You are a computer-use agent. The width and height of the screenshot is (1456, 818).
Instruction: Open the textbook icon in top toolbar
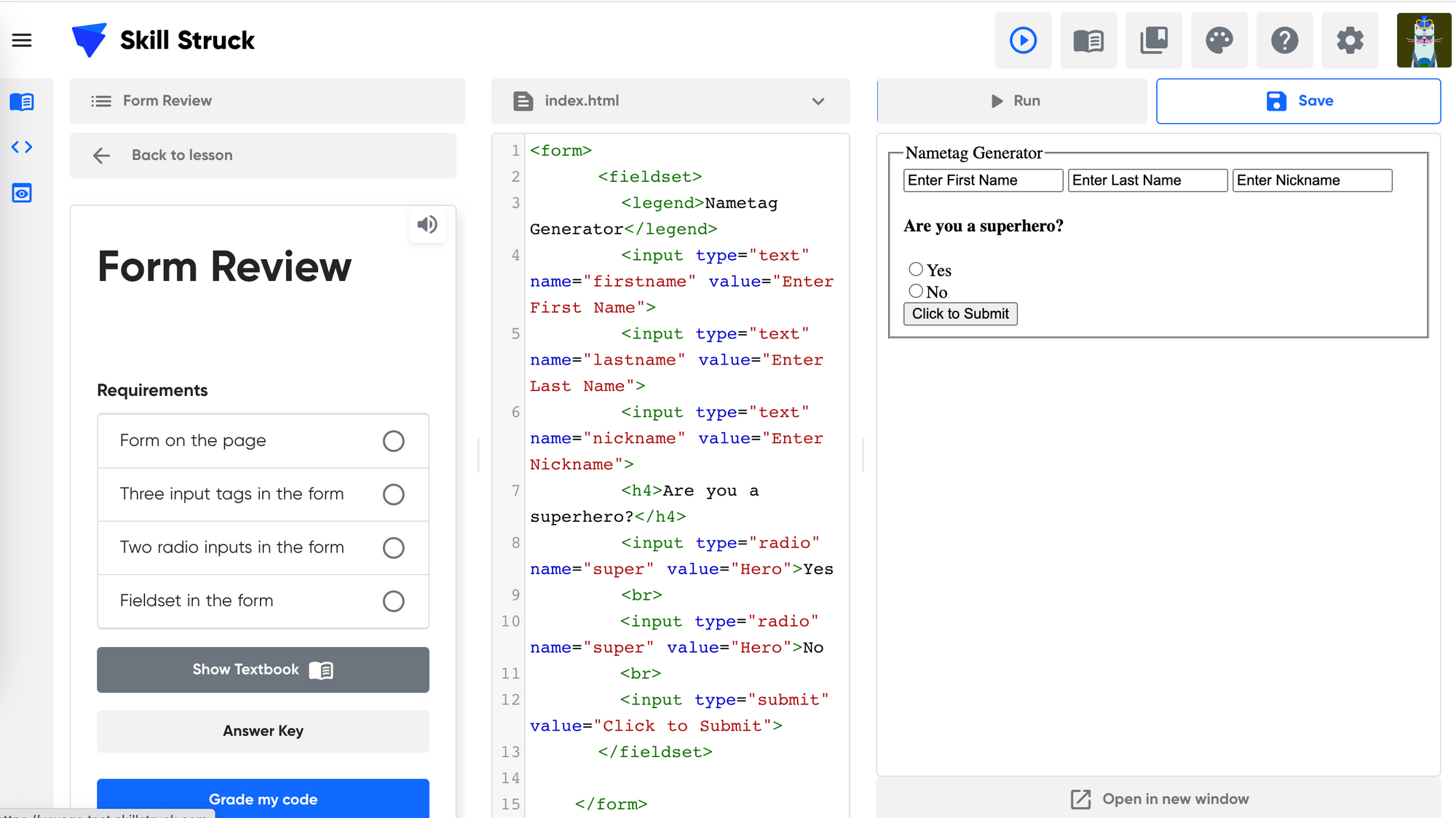tap(1088, 40)
